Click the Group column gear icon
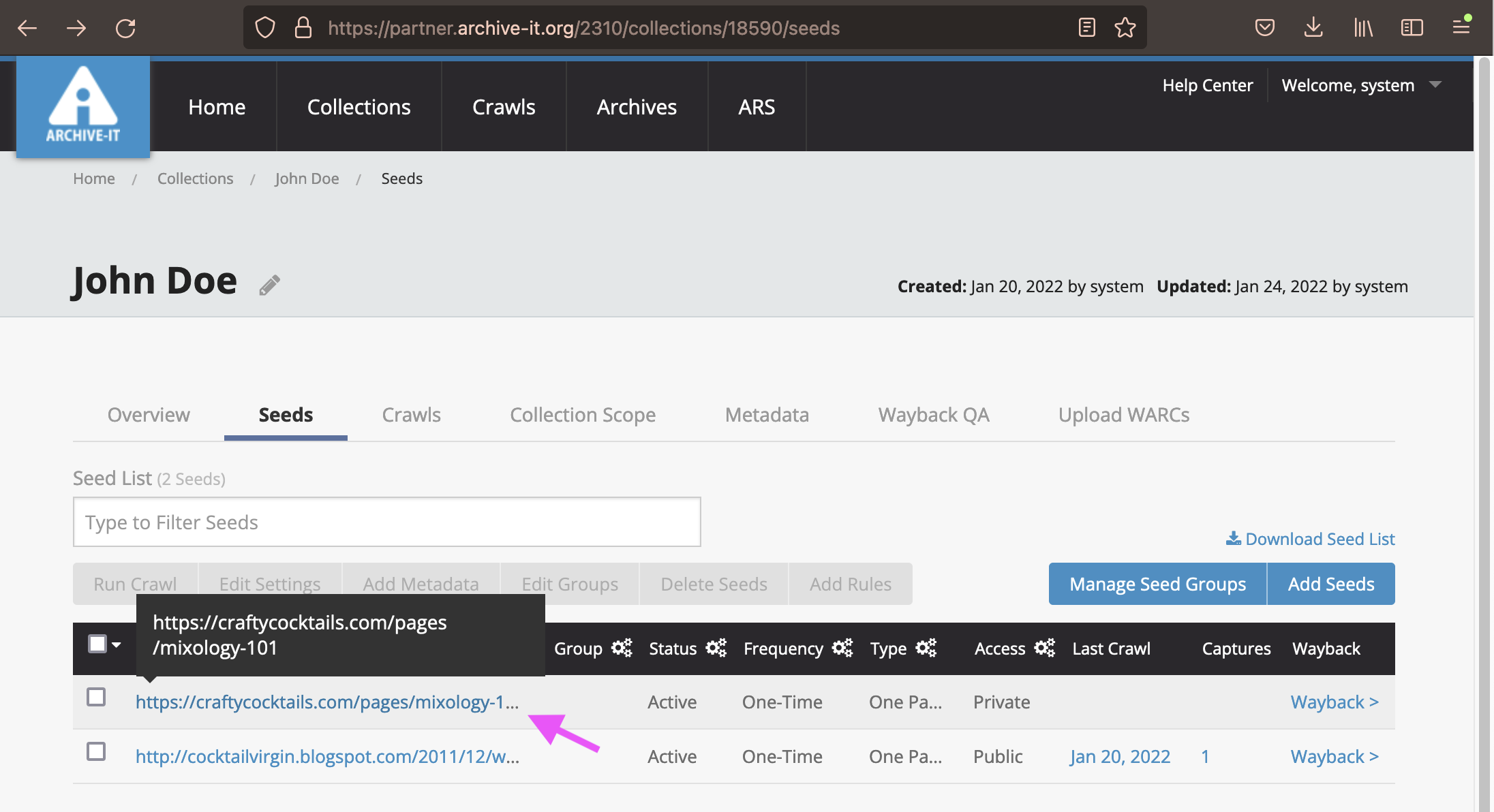Image resolution: width=1494 pixels, height=812 pixels. (622, 648)
